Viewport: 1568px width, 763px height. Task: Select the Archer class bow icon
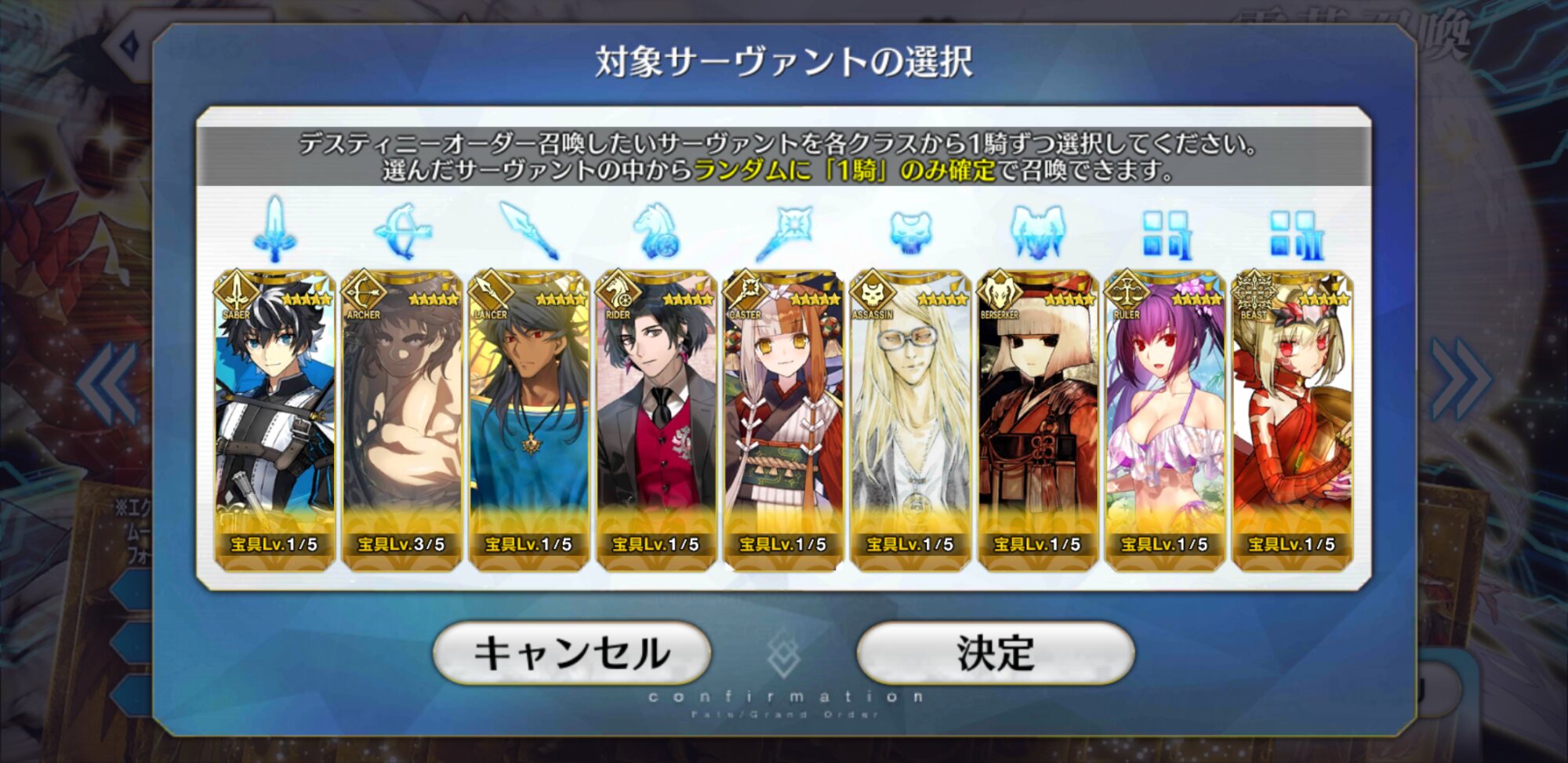tap(402, 231)
